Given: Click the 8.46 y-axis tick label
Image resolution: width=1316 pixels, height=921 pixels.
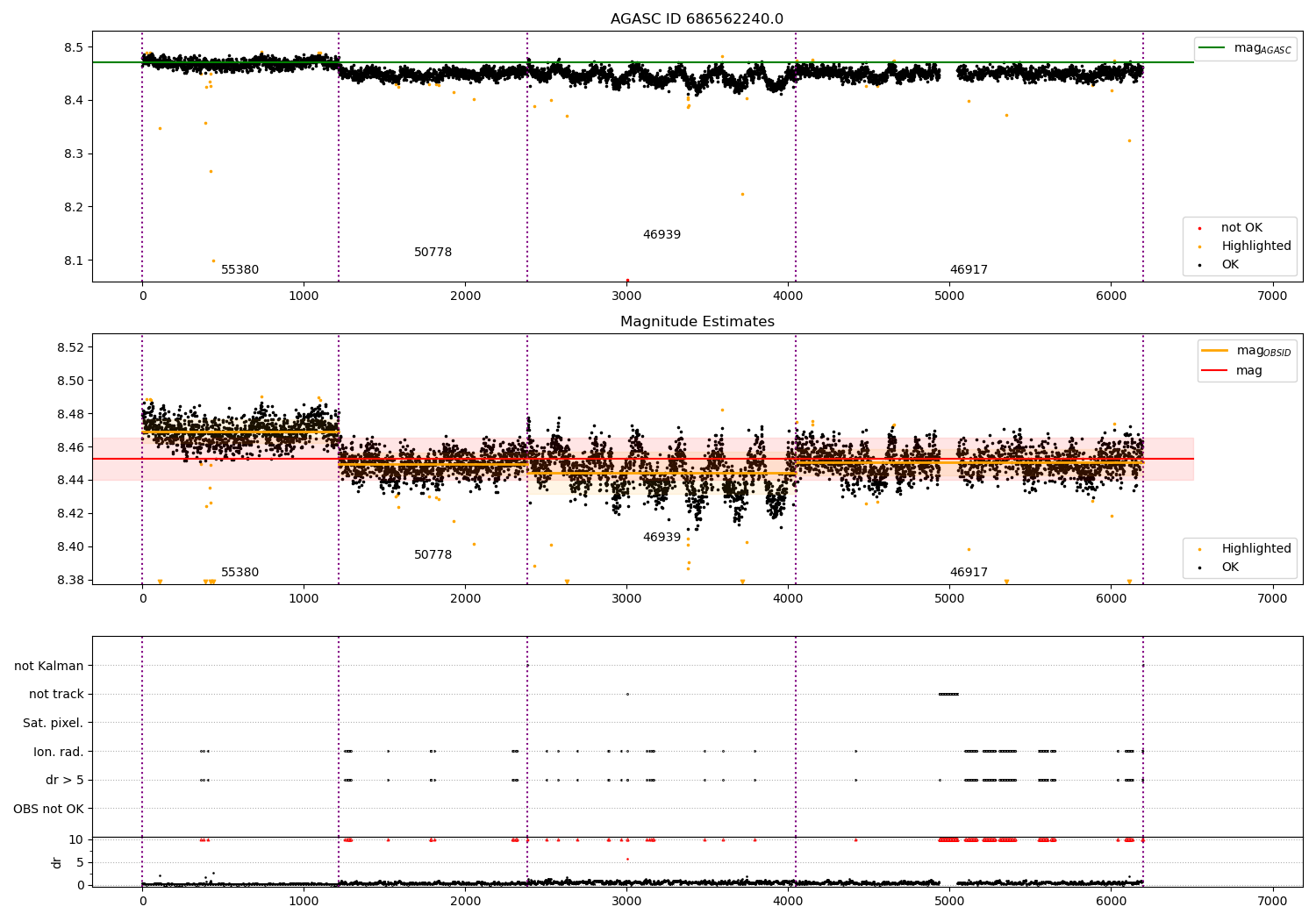Looking at the screenshot, I should point(70,447).
